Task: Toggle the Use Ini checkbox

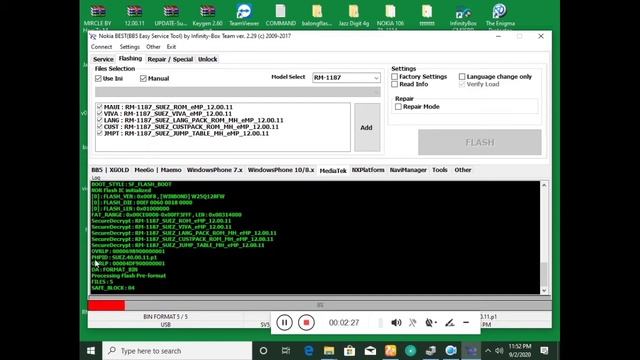Action: pos(98,78)
